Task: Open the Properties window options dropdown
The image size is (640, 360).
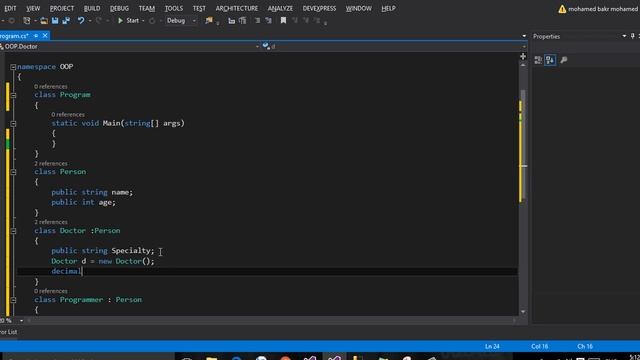Action: 624,36
